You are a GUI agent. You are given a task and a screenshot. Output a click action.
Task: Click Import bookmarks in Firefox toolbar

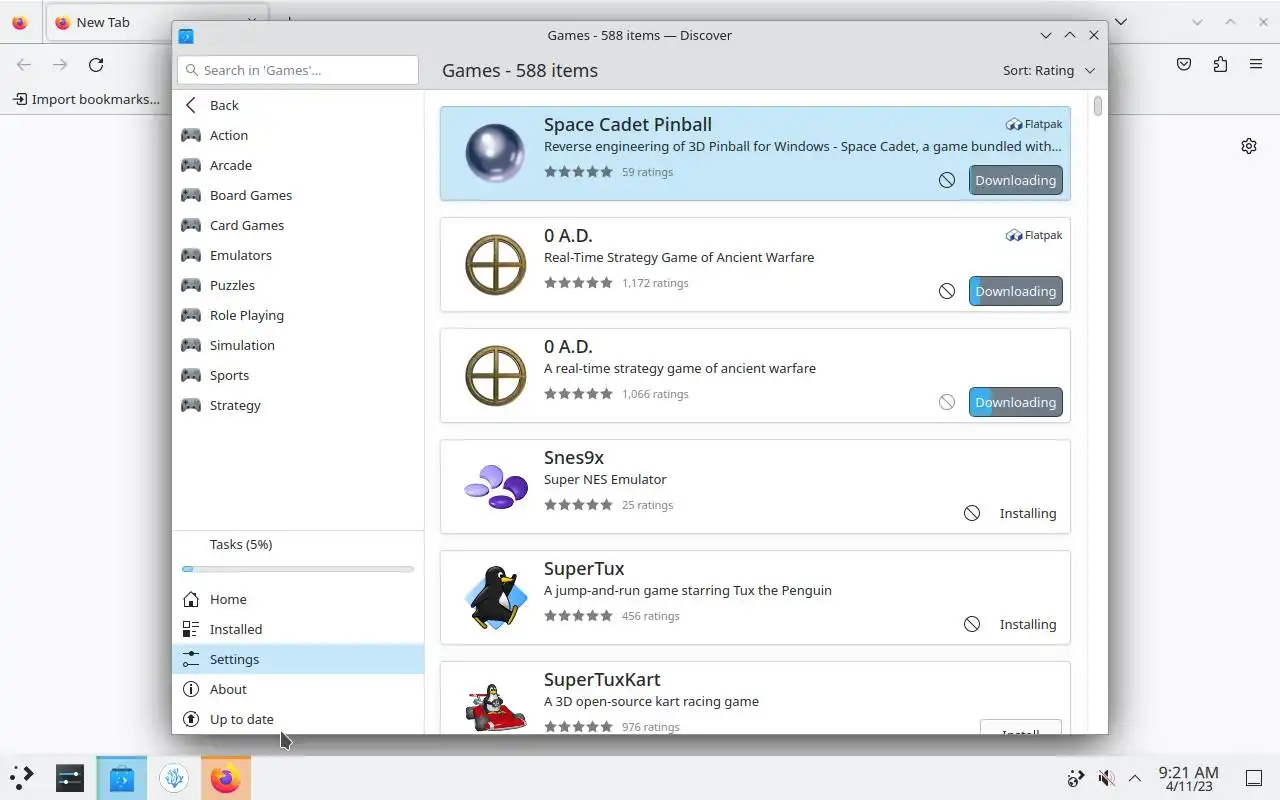tap(86, 99)
